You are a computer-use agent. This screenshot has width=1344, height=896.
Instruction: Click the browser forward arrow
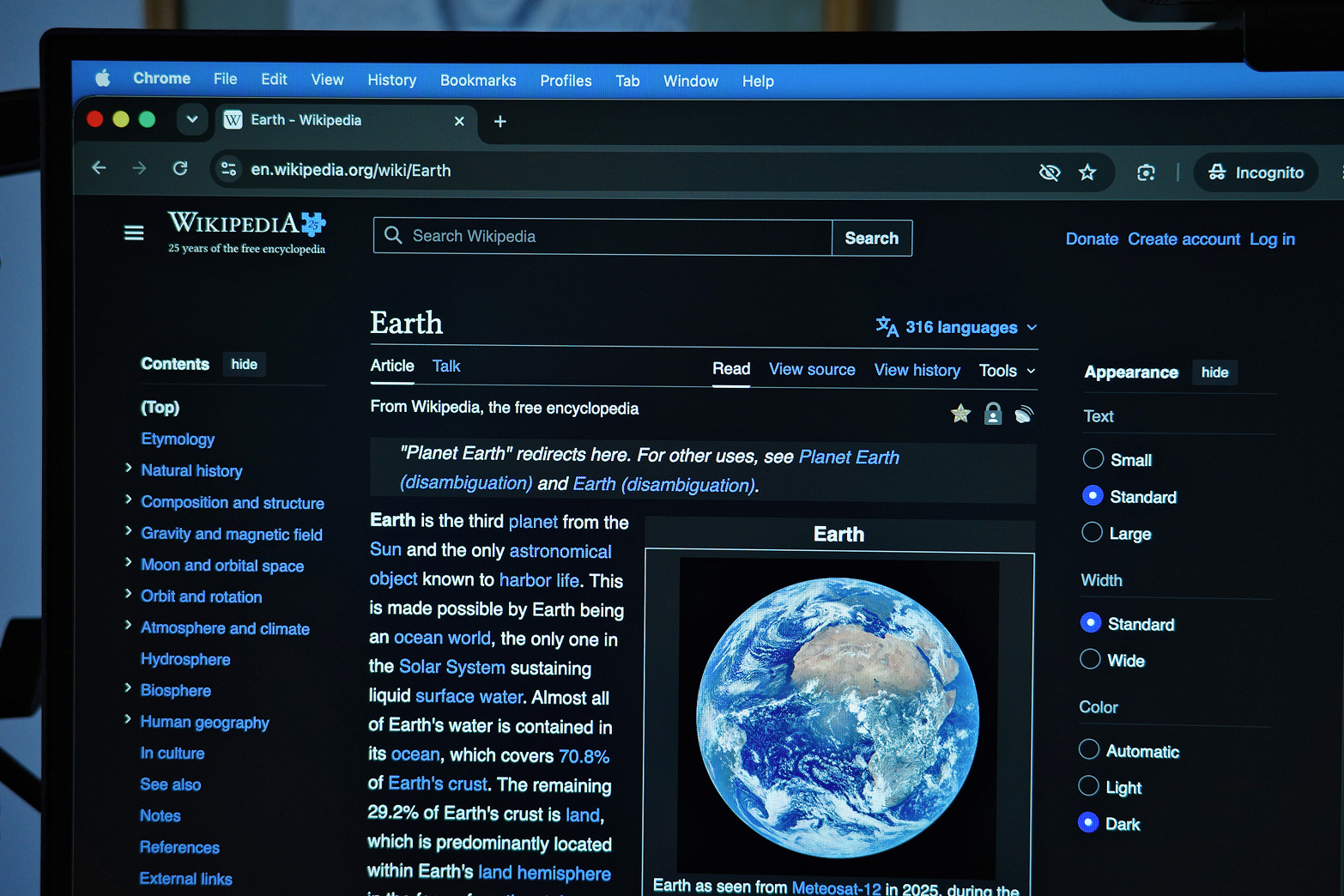139,168
